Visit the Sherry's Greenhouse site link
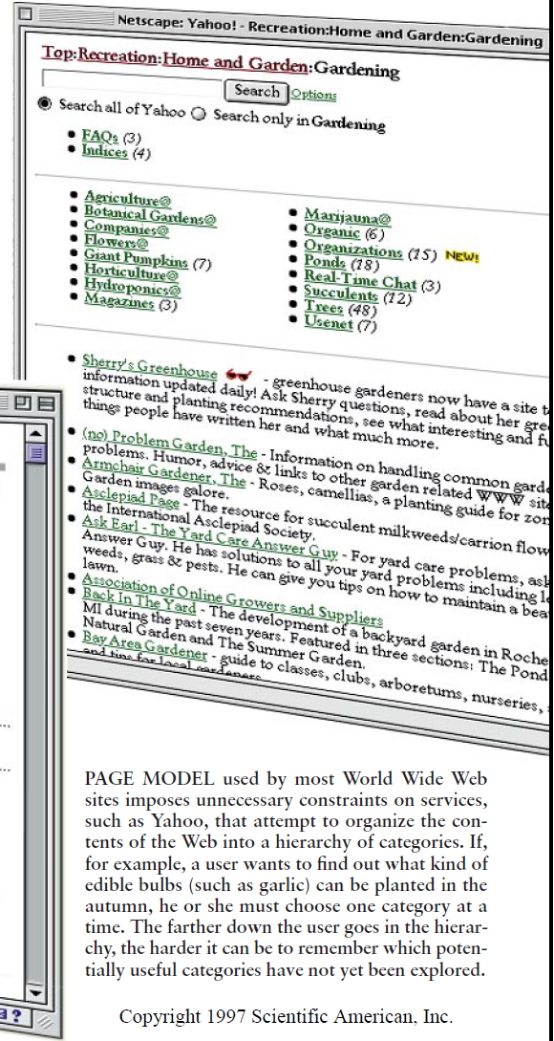Screen dimensions: 554x1041 pos(149,366)
